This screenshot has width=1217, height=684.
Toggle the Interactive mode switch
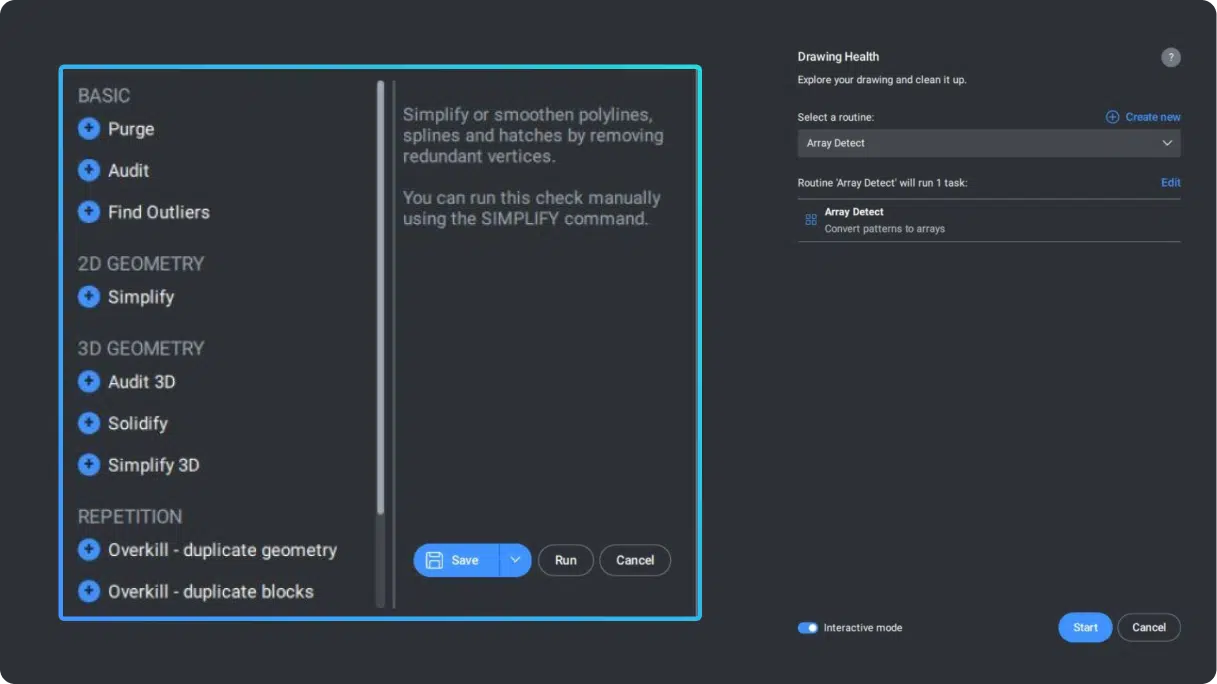pos(808,628)
